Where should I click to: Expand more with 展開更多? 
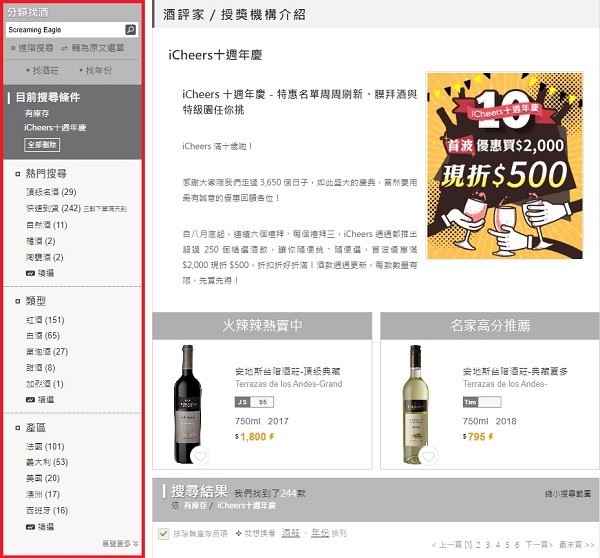pos(120,543)
